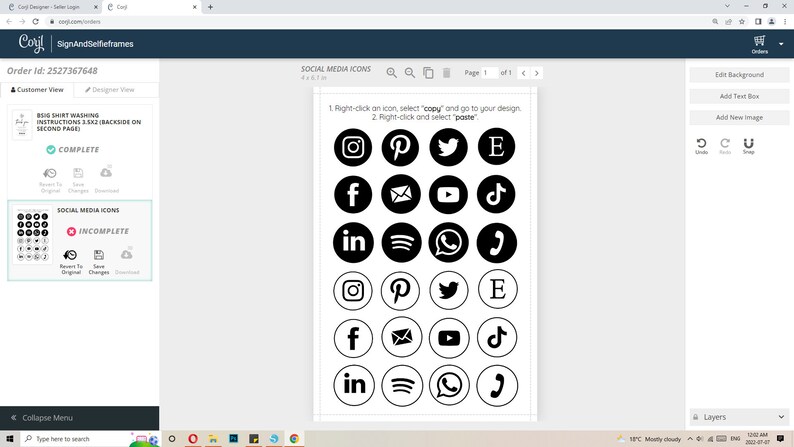794x447 pixels.
Task: Select the black filled Spotify icon
Action: pyautogui.click(x=401, y=242)
